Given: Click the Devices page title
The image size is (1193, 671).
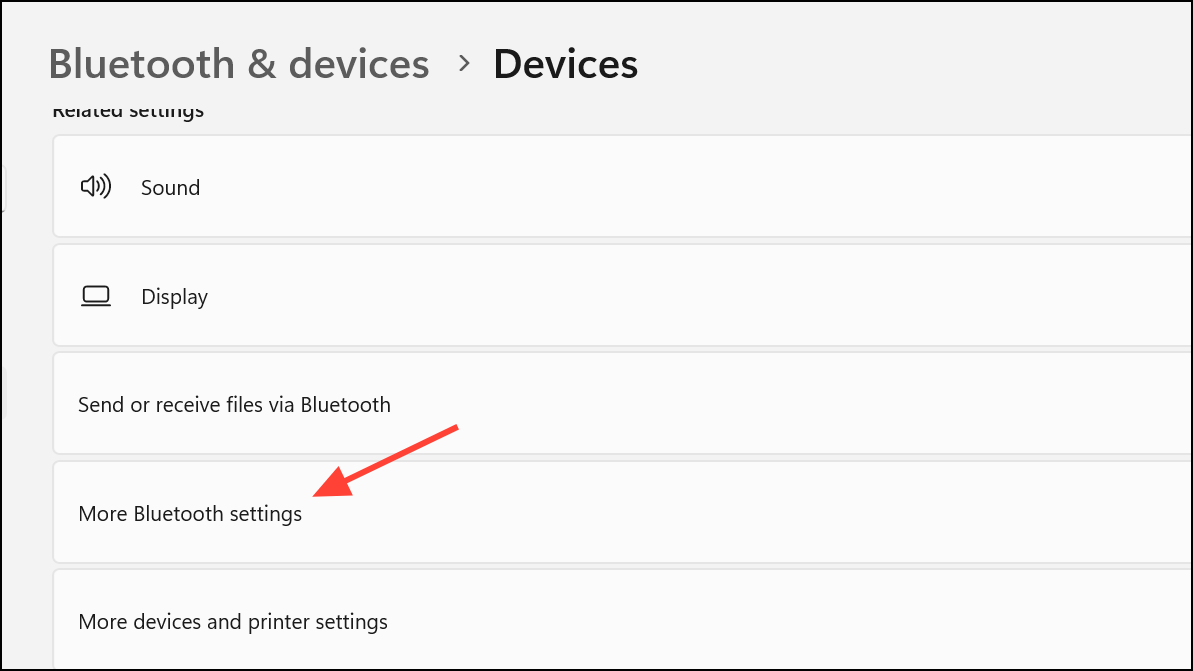Looking at the screenshot, I should pyautogui.click(x=565, y=64).
